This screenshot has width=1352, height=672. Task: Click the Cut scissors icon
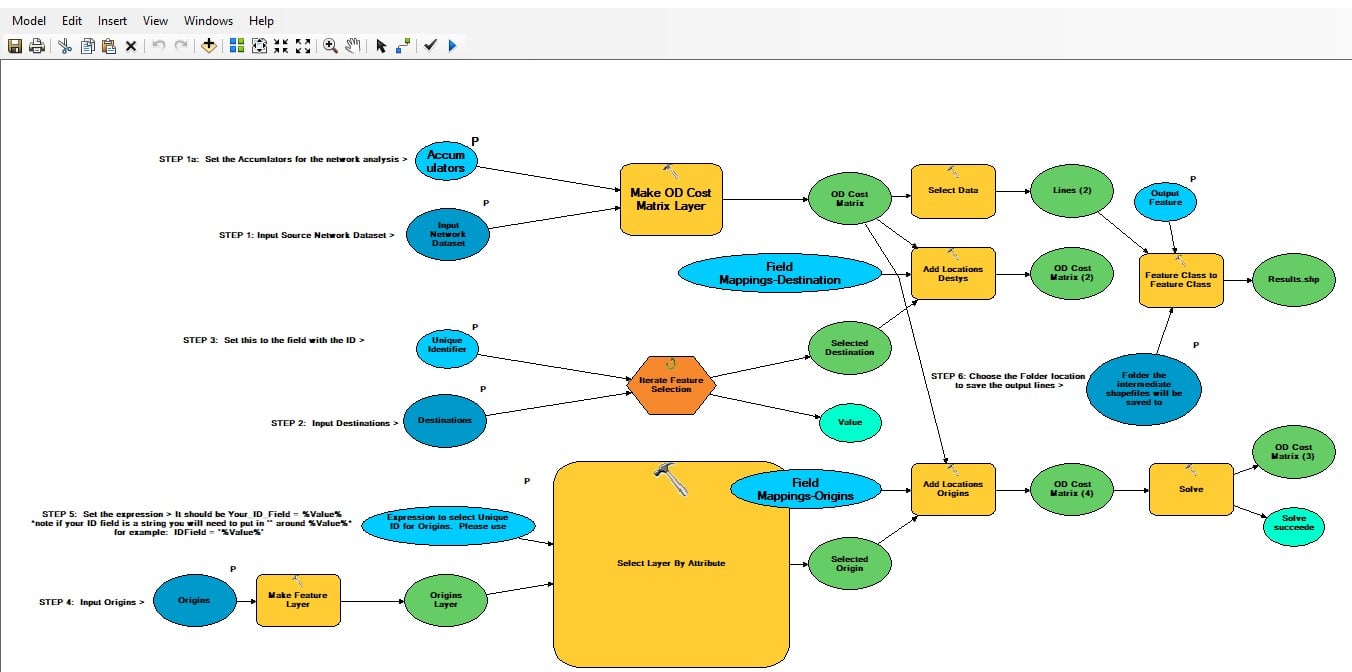[x=65, y=46]
